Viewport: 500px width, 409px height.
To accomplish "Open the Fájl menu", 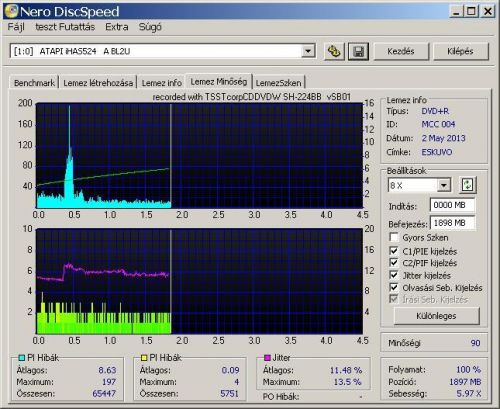I will pyautogui.click(x=16, y=27).
